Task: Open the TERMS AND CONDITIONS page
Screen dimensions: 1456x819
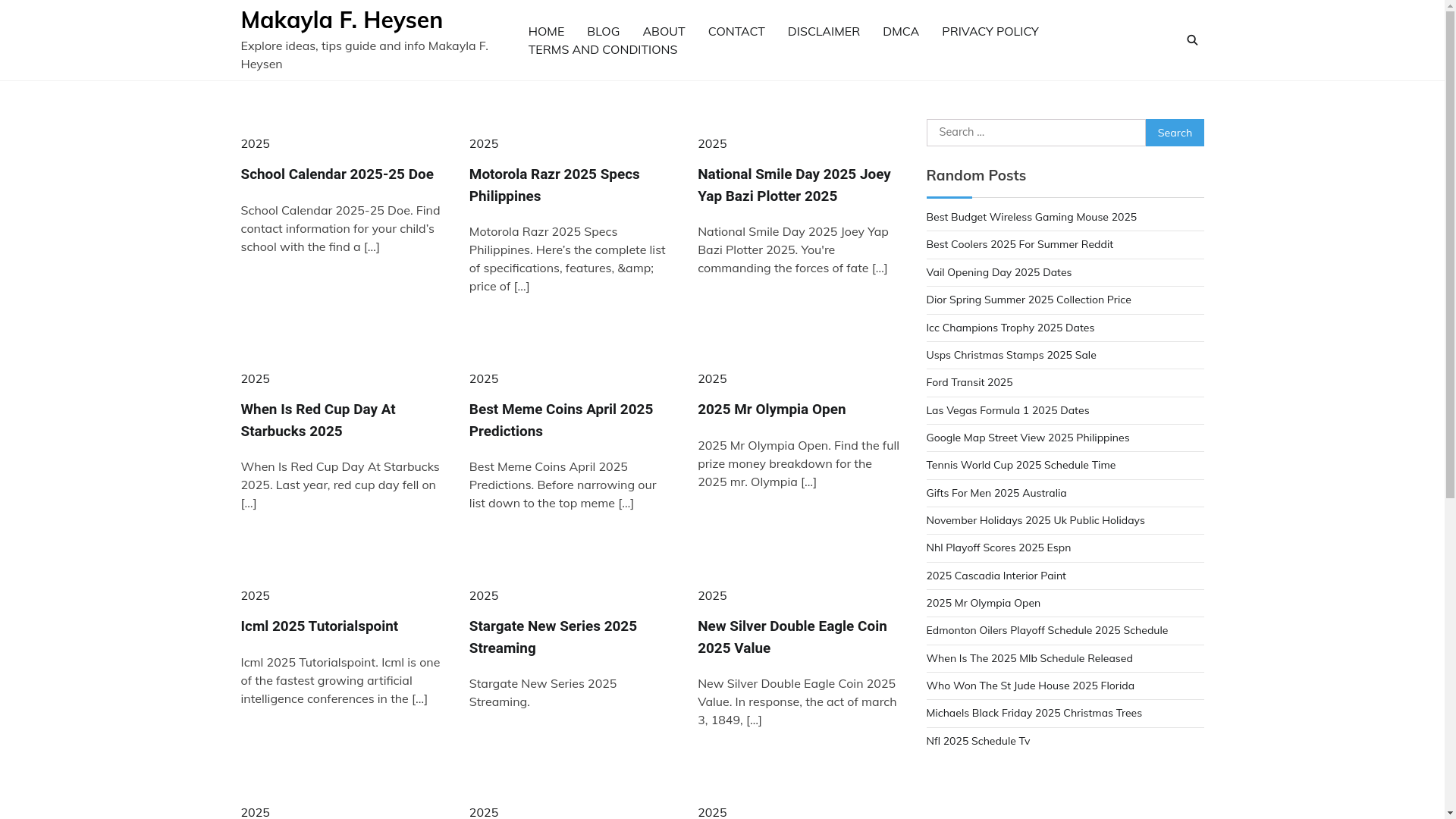Action: coord(603,49)
